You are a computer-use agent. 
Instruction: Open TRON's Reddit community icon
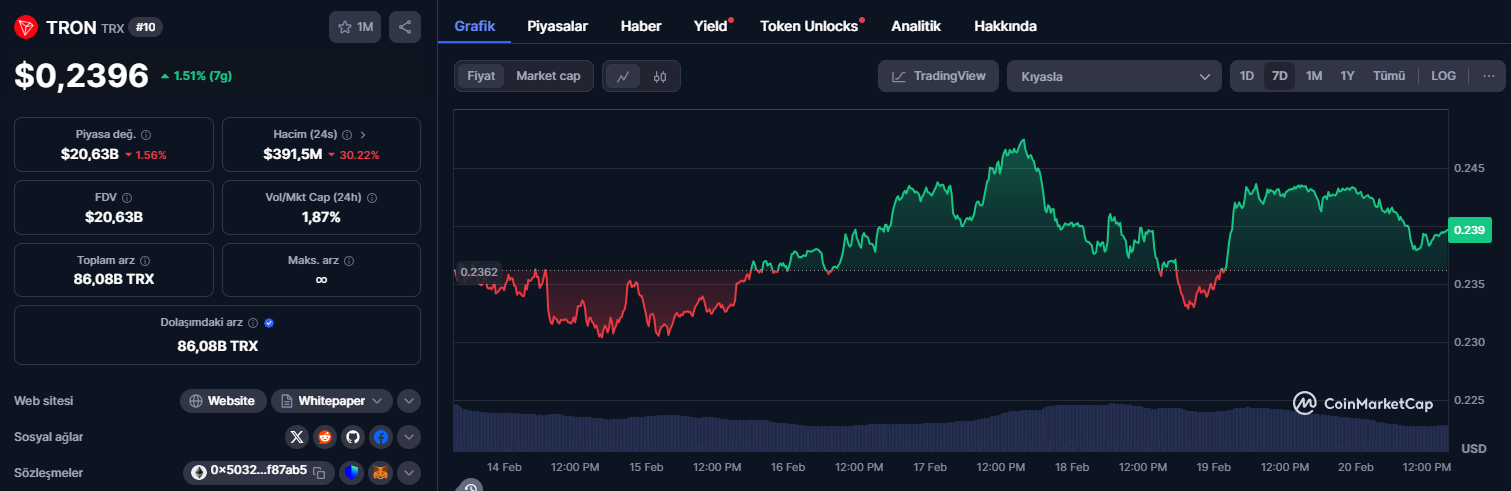[x=325, y=437]
